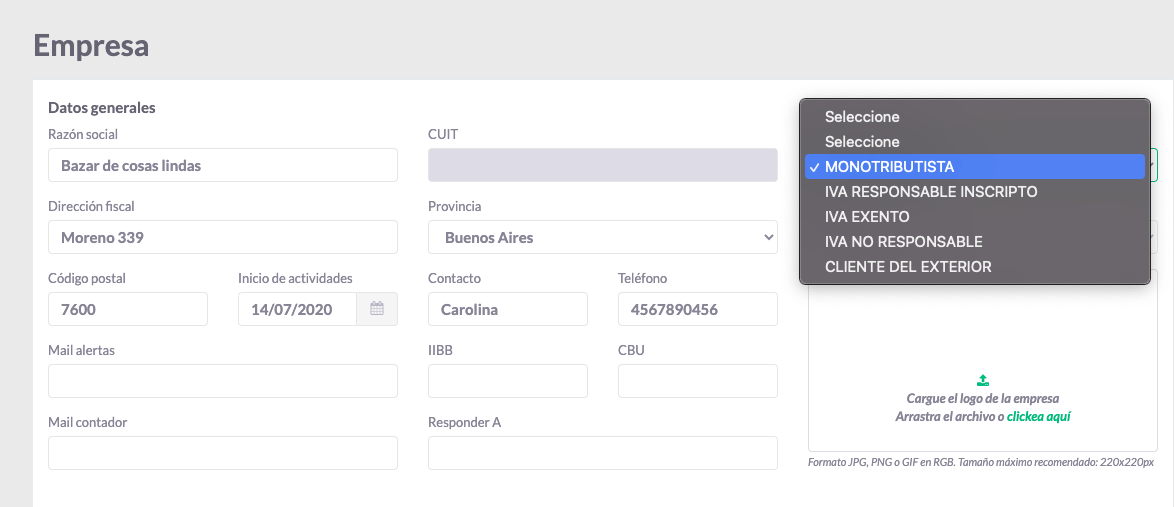The height and width of the screenshot is (507, 1174).
Task: Select IVA NO RESPONSABLE option
Action: click(975, 242)
